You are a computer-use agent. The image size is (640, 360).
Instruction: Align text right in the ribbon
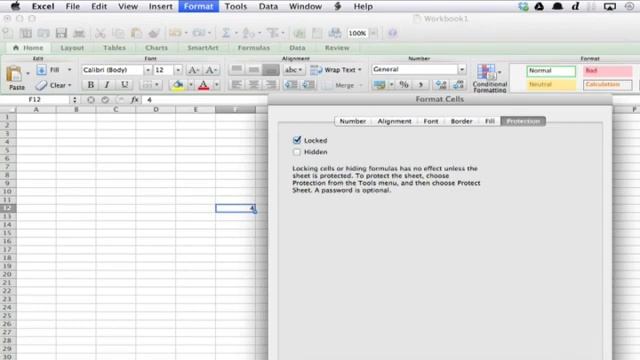270,85
